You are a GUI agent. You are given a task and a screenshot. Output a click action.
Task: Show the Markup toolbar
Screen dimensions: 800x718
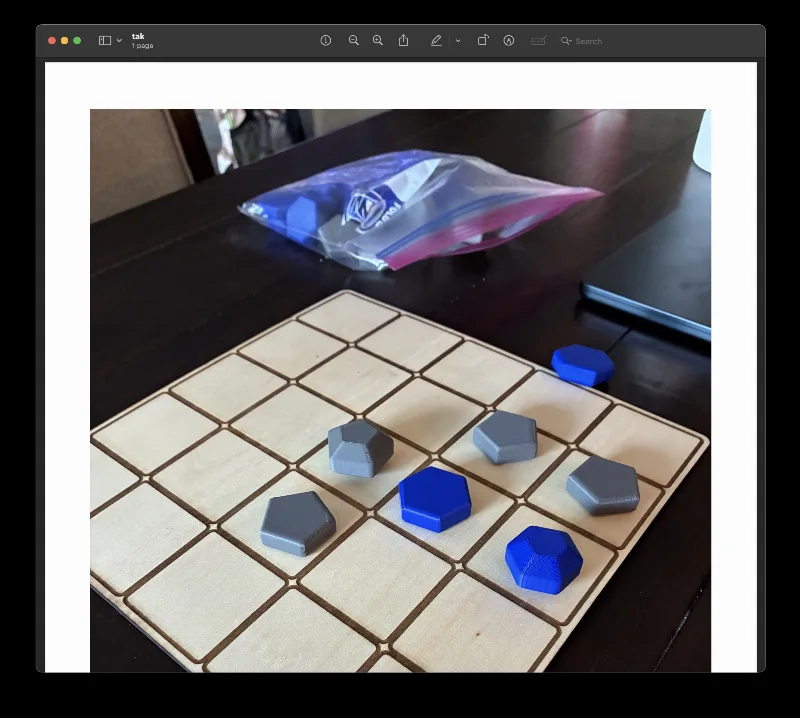[509, 41]
